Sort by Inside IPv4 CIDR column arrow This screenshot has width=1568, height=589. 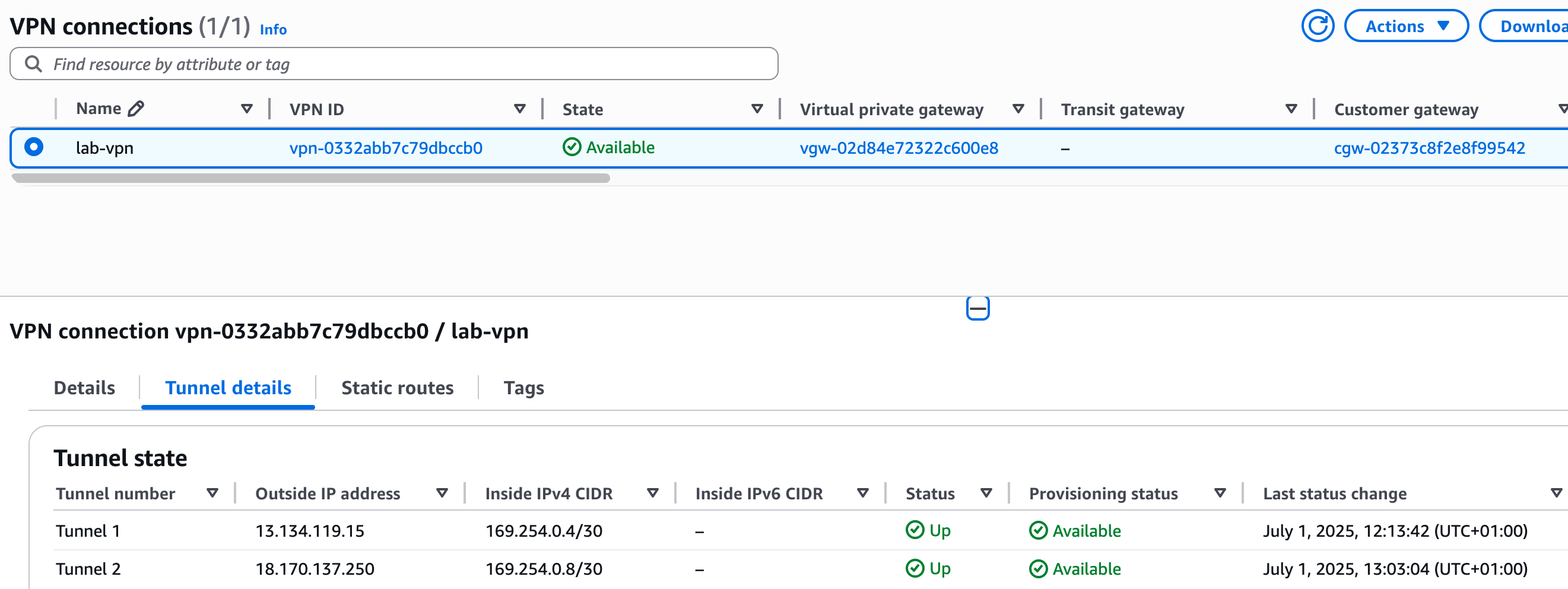click(x=652, y=493)
